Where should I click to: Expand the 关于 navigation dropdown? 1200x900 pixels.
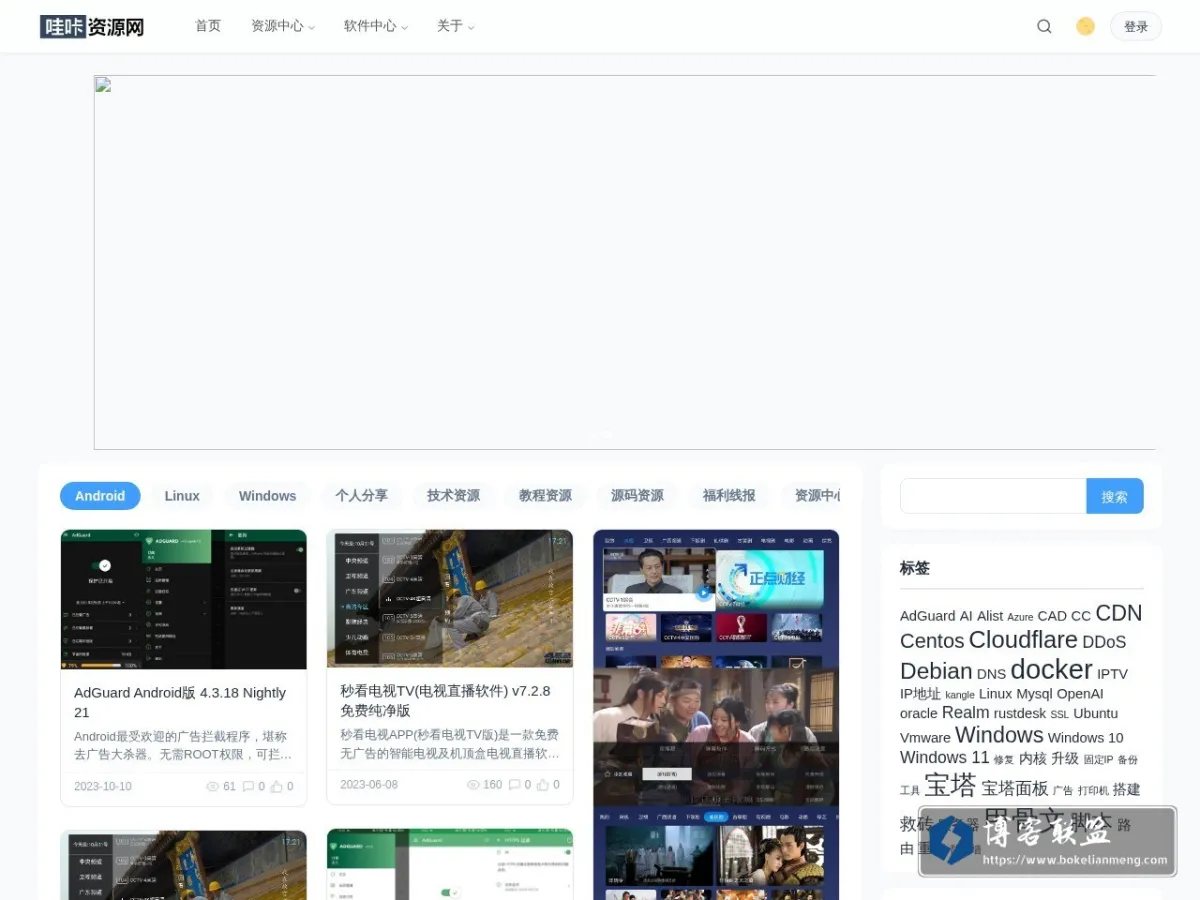coord(456,26)
